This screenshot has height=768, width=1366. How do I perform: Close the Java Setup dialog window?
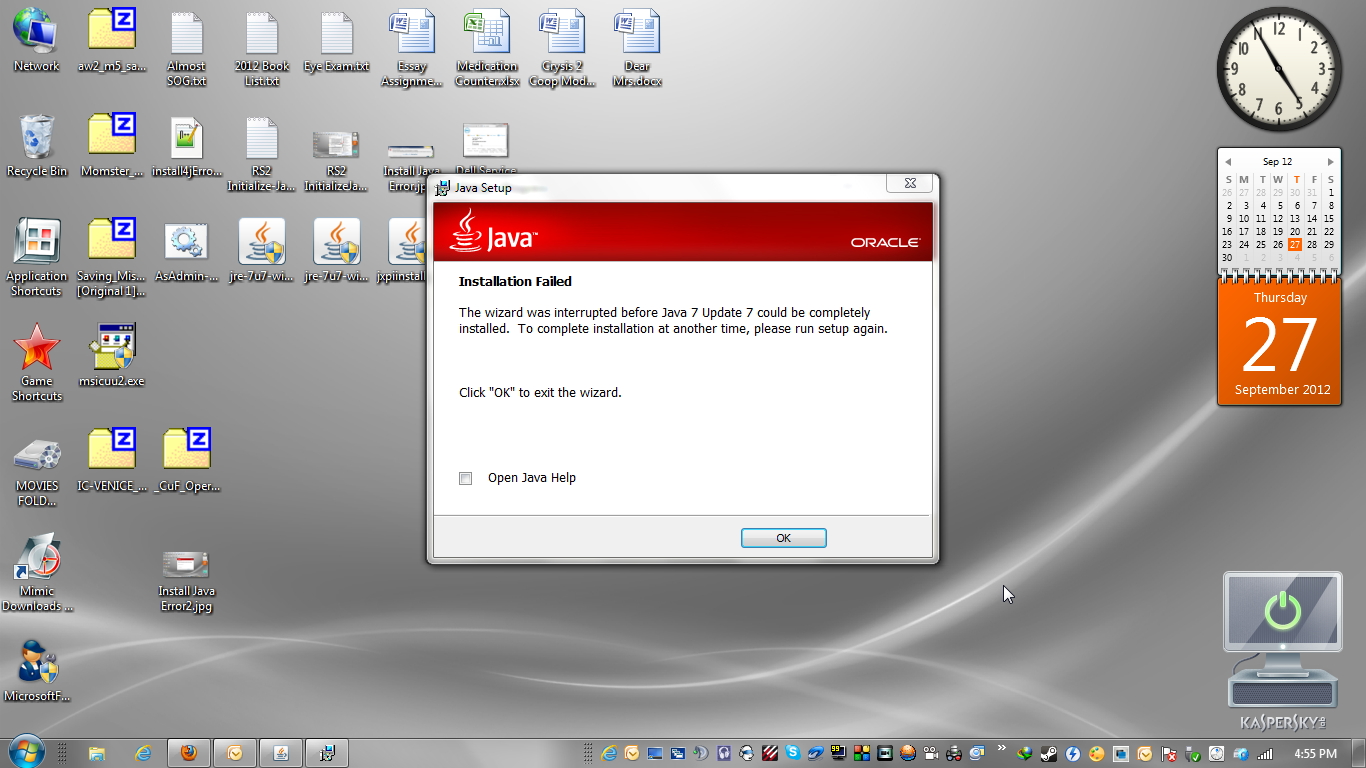click(909, 183)
